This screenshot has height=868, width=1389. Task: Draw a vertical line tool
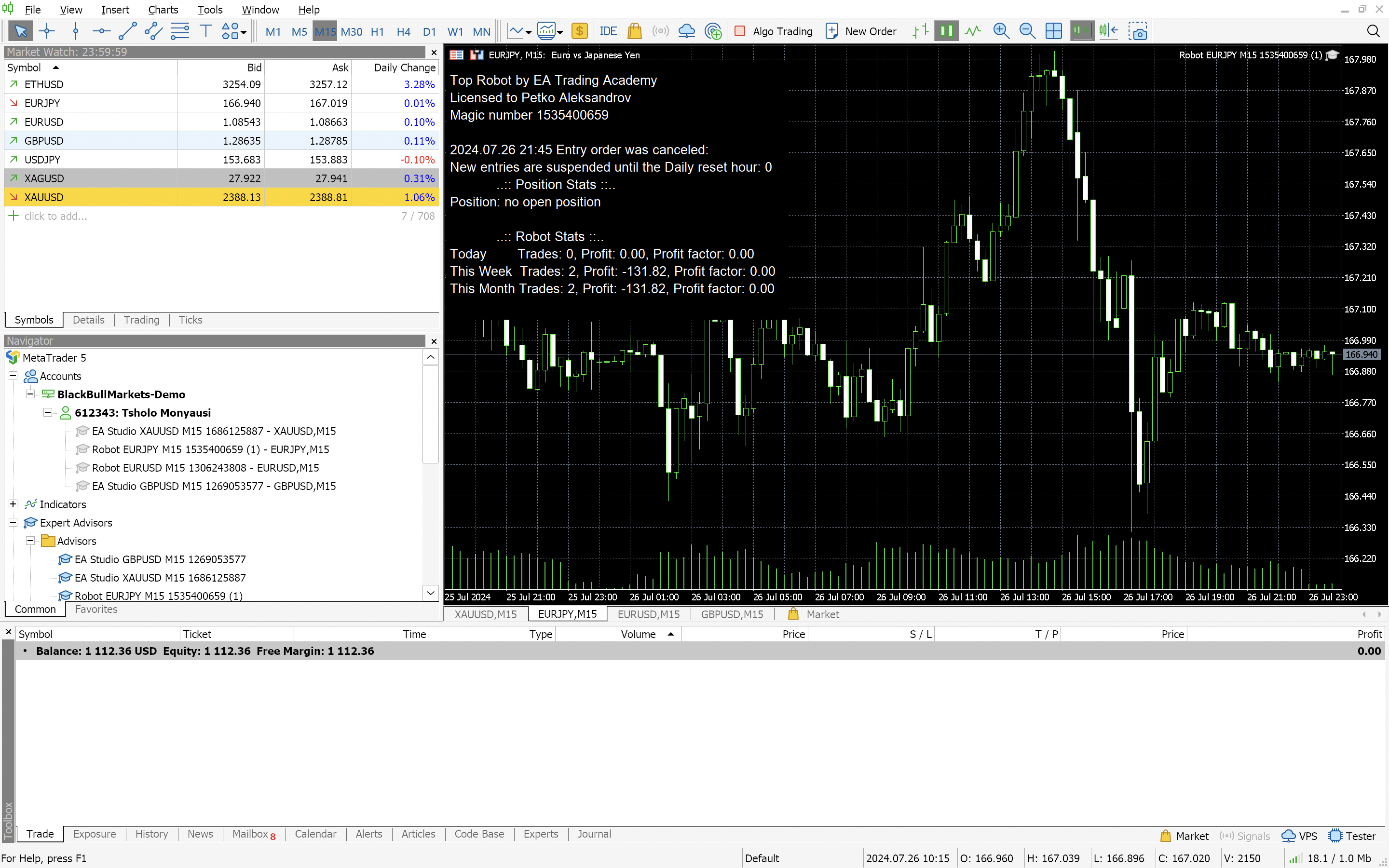[76, 31]
